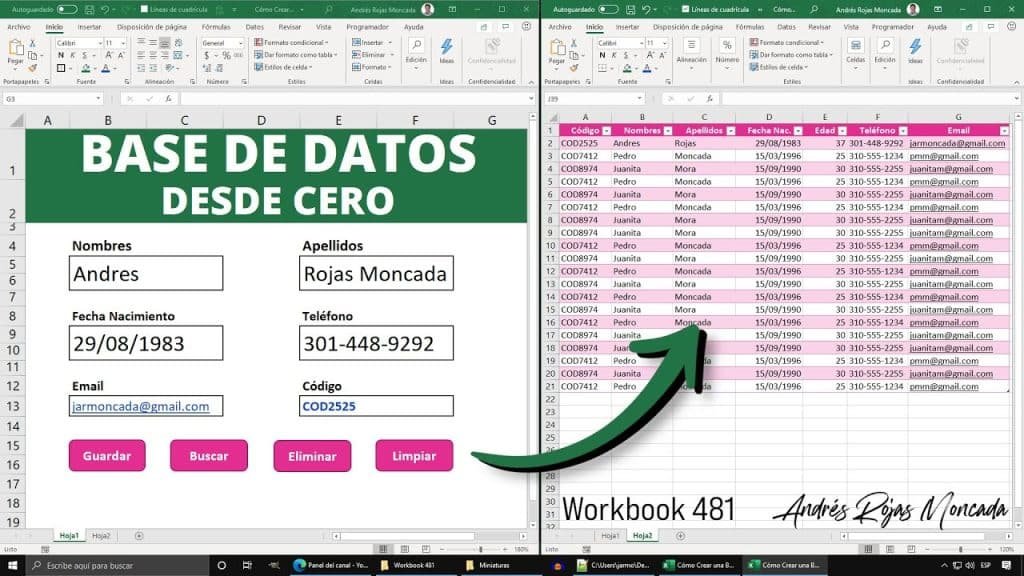The height and width of the screenshot is (576, 1024).
Task: Toggle Autoguardado switch in the left window
Action: coord(66,9)
